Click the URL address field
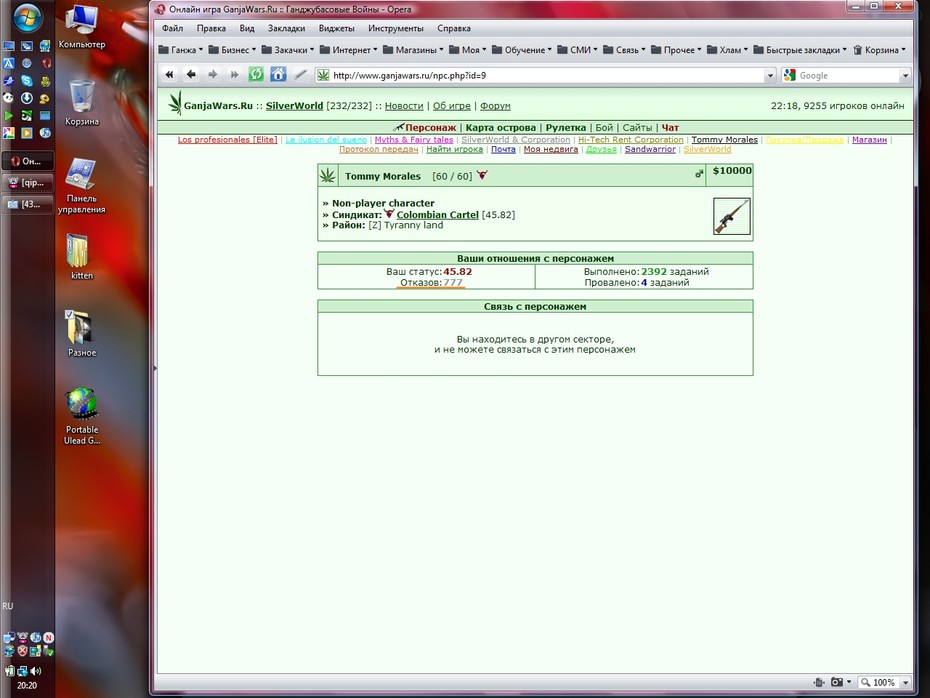This screenshot has height=698, width=930. [x=546, y=75]
